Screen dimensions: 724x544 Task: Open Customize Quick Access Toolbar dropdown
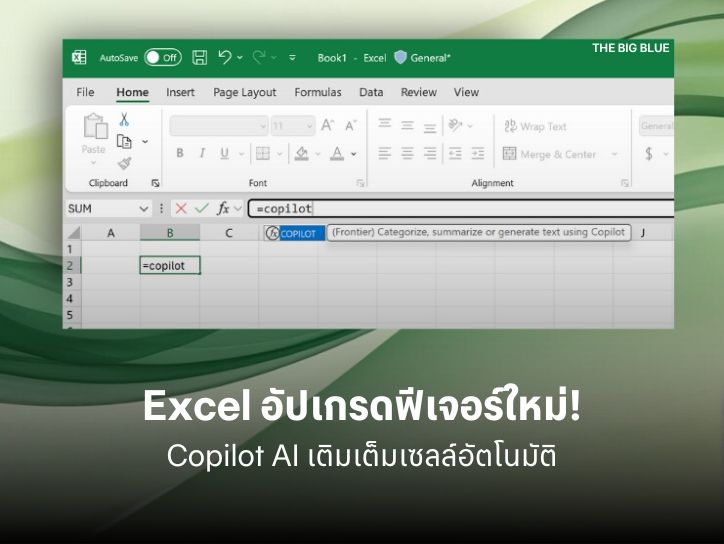[x=292, y=58]
